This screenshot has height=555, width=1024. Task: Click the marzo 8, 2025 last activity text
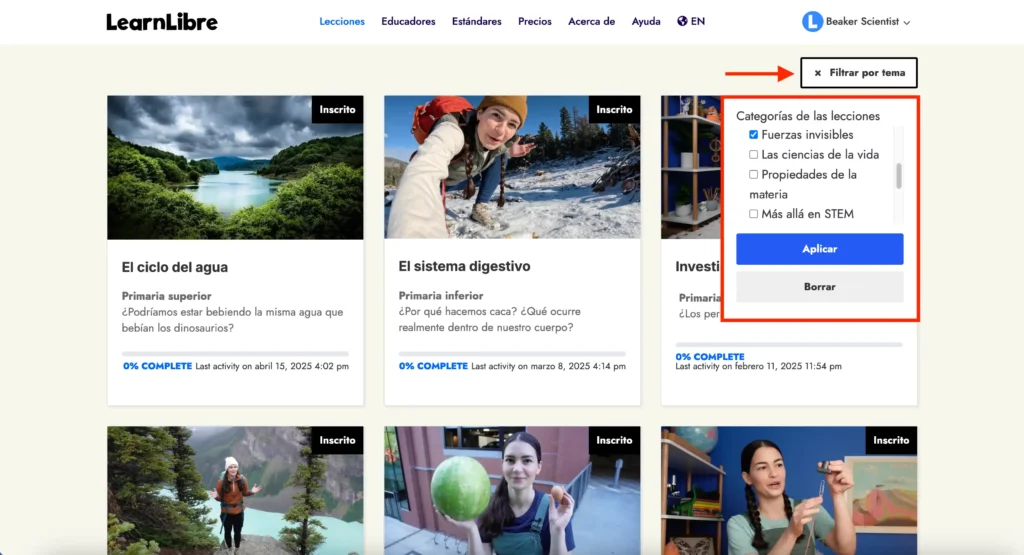(549, 366)
